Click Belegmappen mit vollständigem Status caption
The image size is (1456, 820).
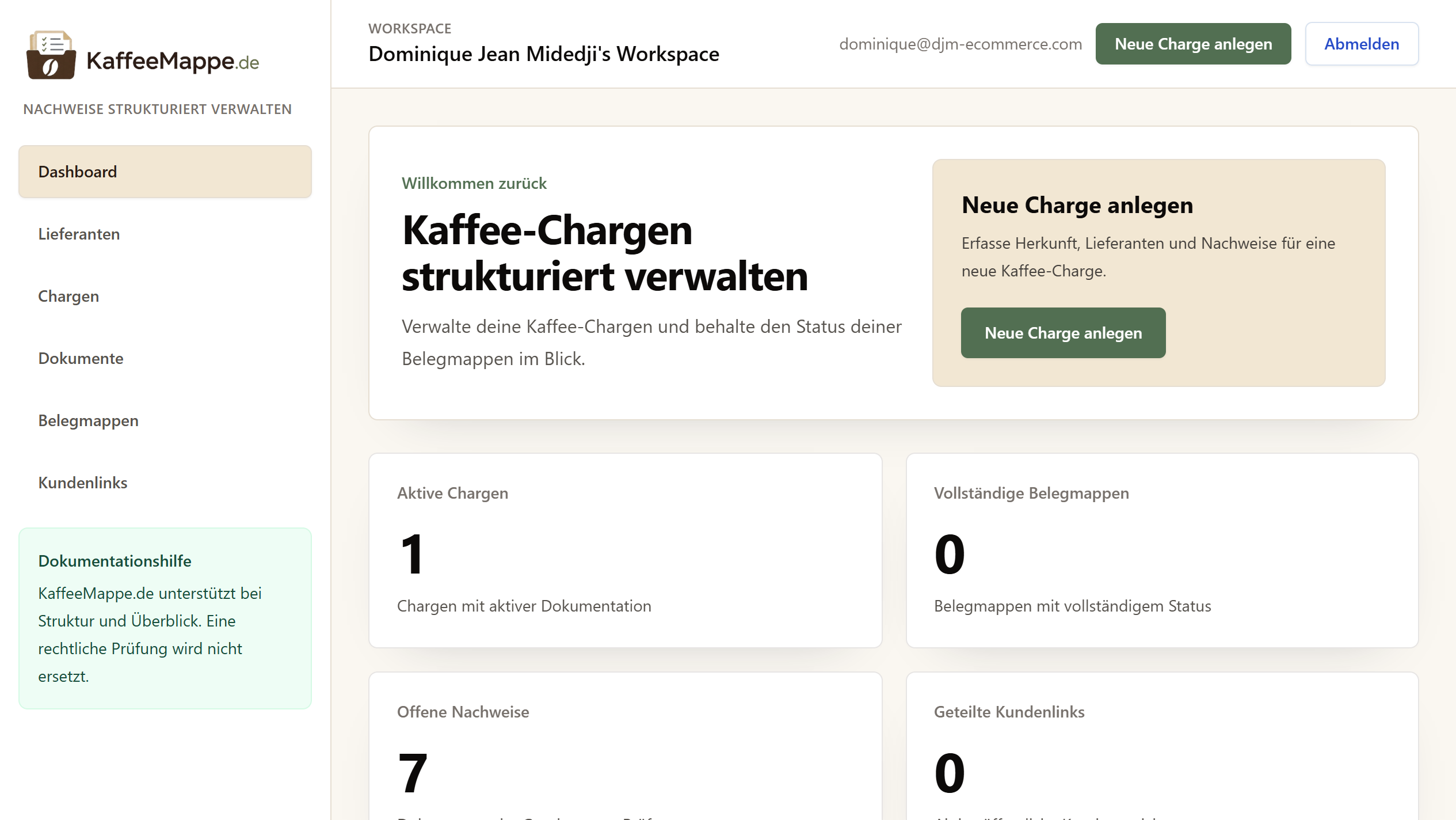(x=1072, y=606)
